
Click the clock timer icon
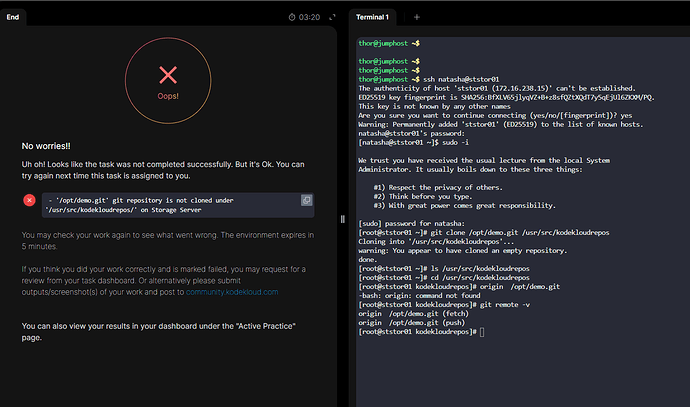[x=292, y=17]
